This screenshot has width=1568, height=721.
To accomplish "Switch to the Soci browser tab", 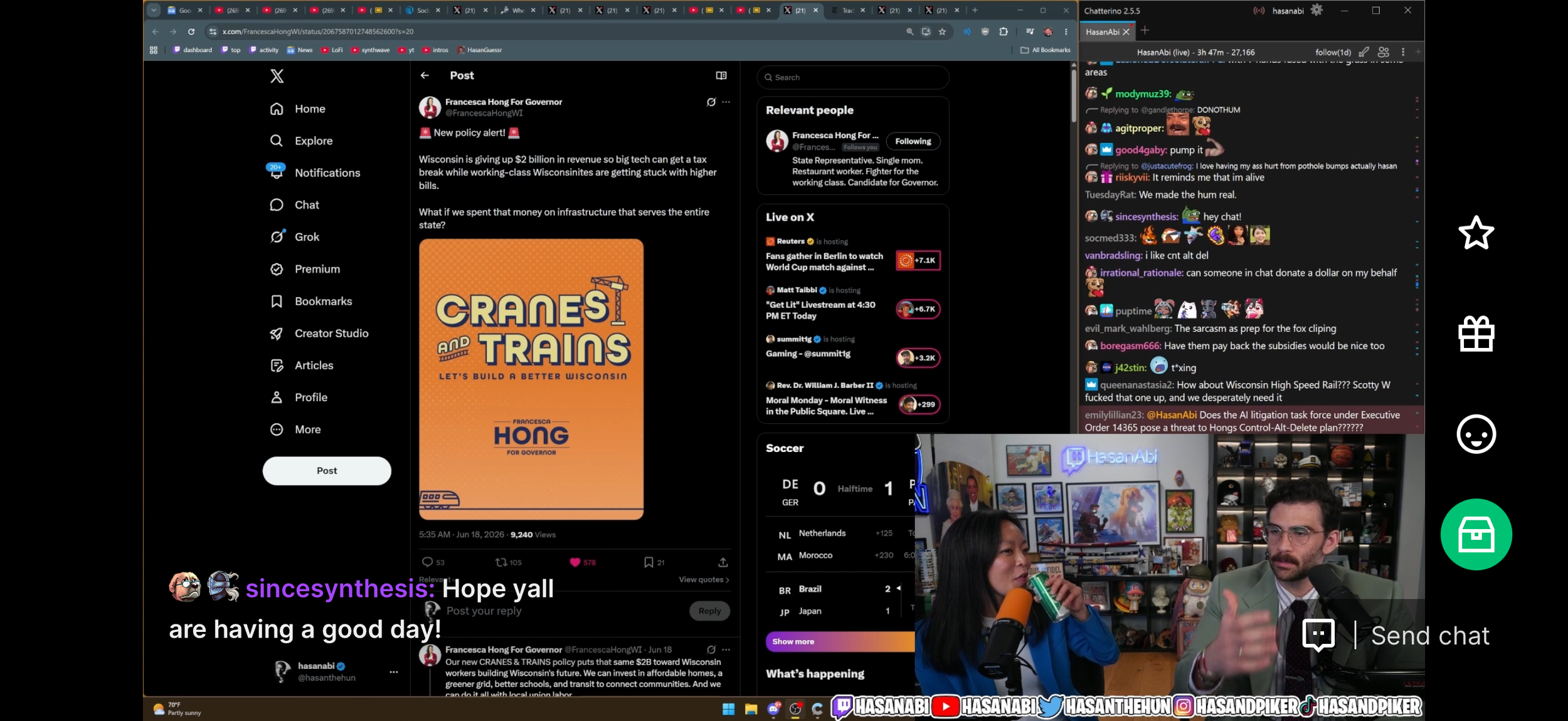I will (x=421, y=10).
